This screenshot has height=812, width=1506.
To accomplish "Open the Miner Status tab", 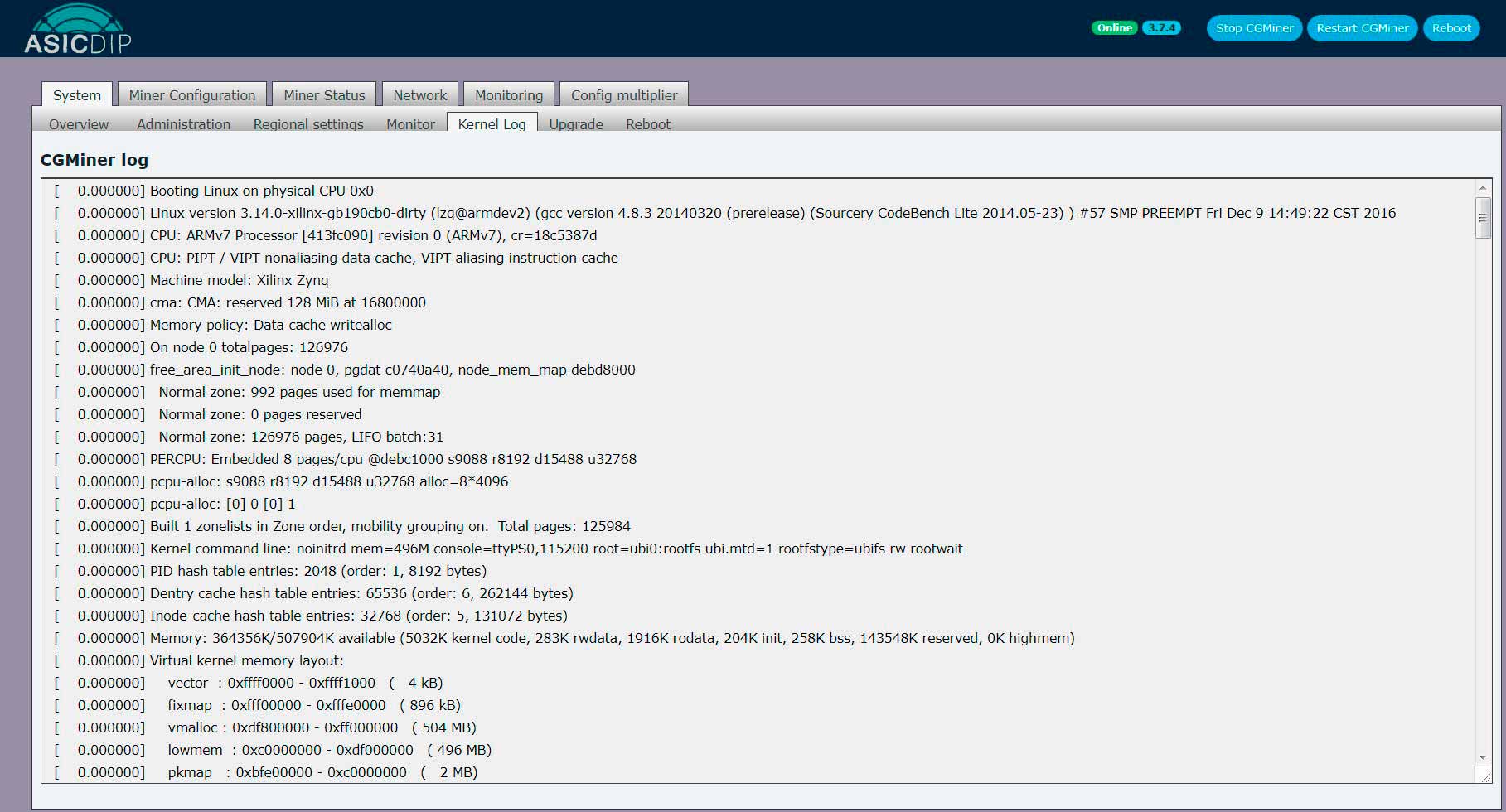I will pos(324,95).
